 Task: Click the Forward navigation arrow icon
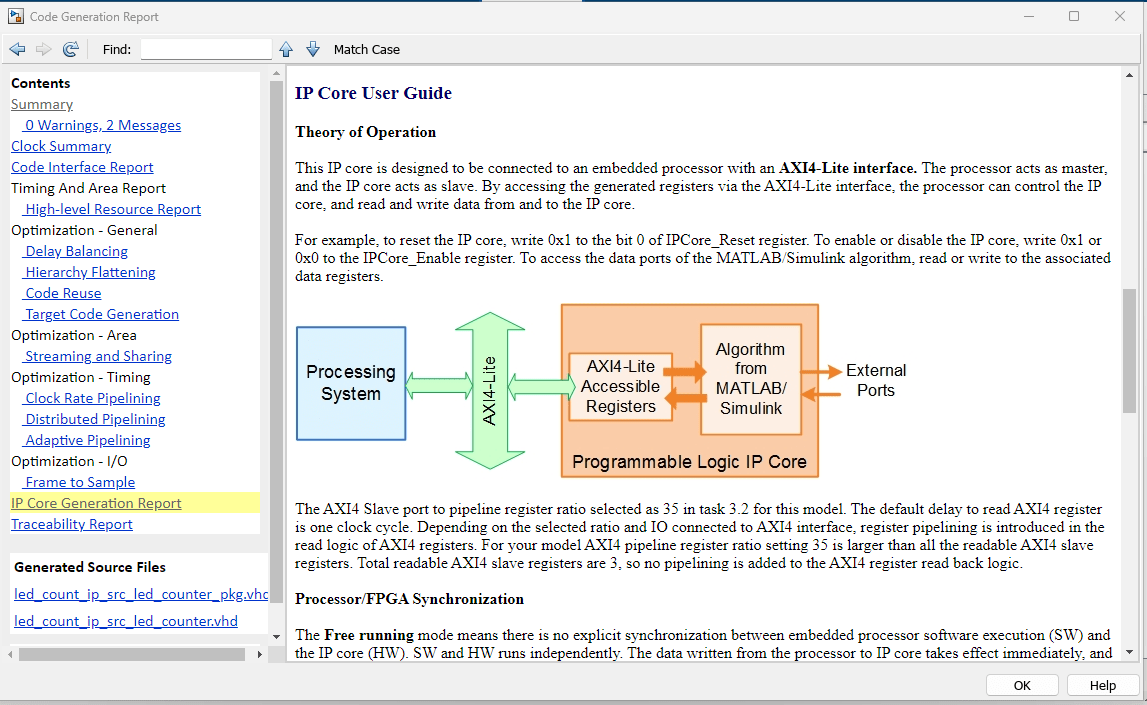point(43,49)
